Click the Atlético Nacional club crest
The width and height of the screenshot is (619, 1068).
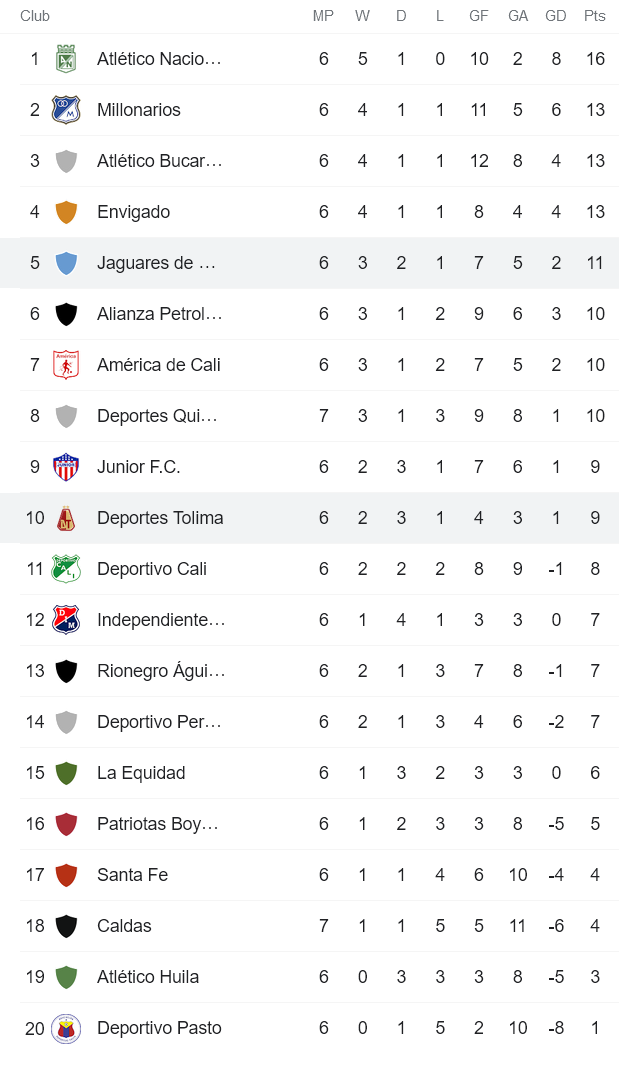point(64,58)
